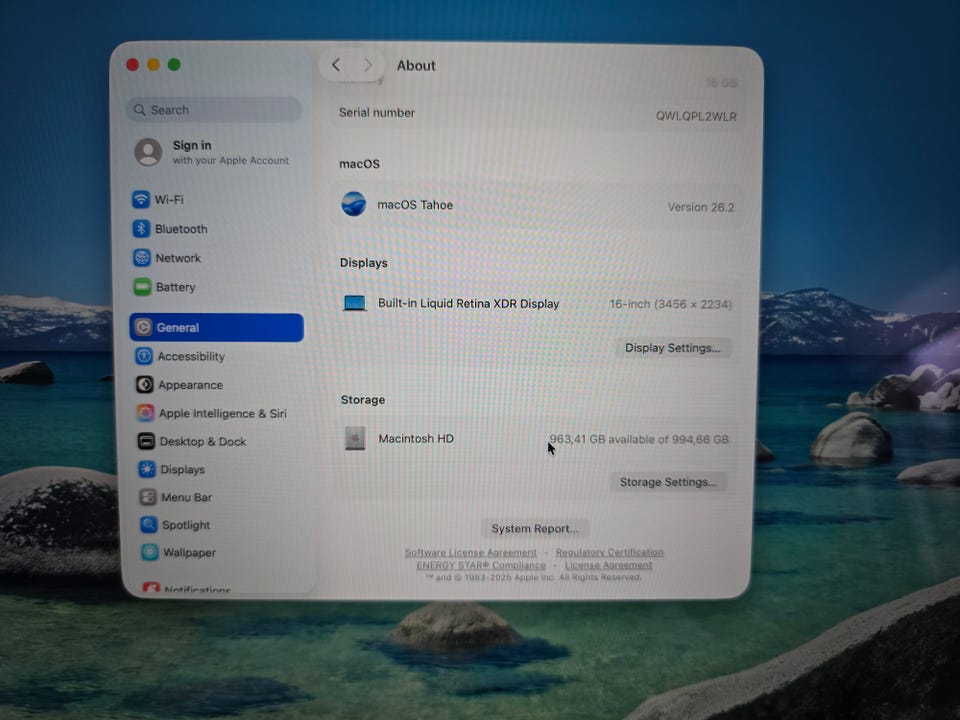Image resolution: width=960 pixels, height=720 pixels.
Task: Click the Notifications icon at sidebar bottom
Action: (x=151, y=588)
